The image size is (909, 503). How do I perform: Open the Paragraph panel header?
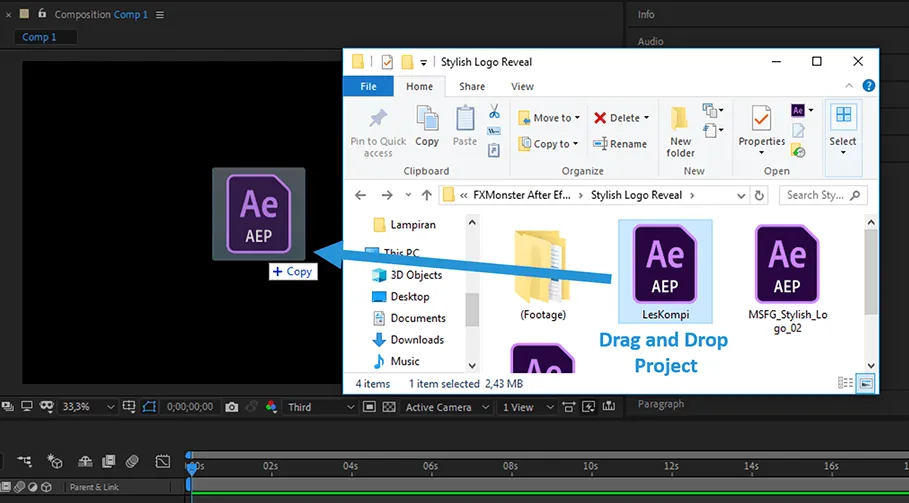pos(660,404)
